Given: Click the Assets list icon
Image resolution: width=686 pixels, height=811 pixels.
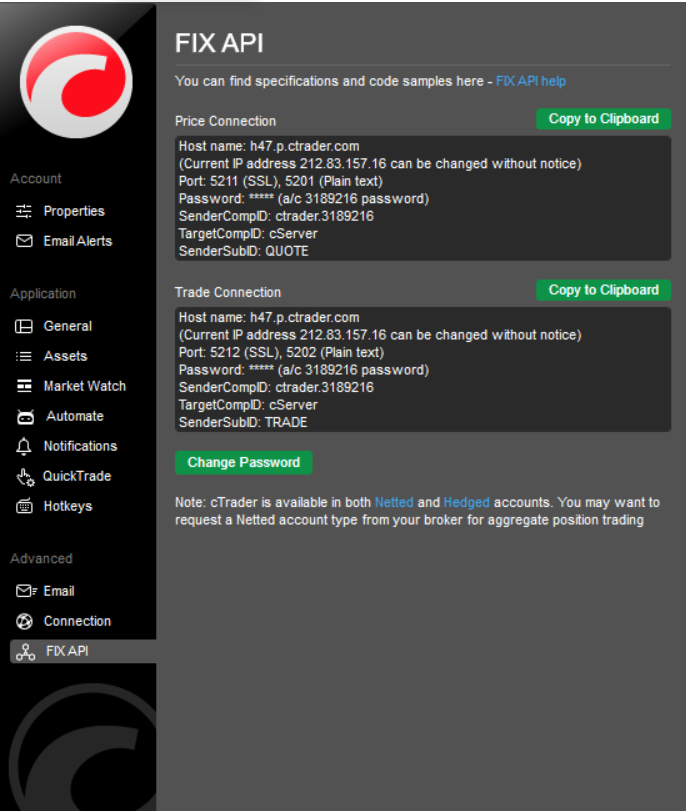Looking at the screenshot, I should click(24, 356).
